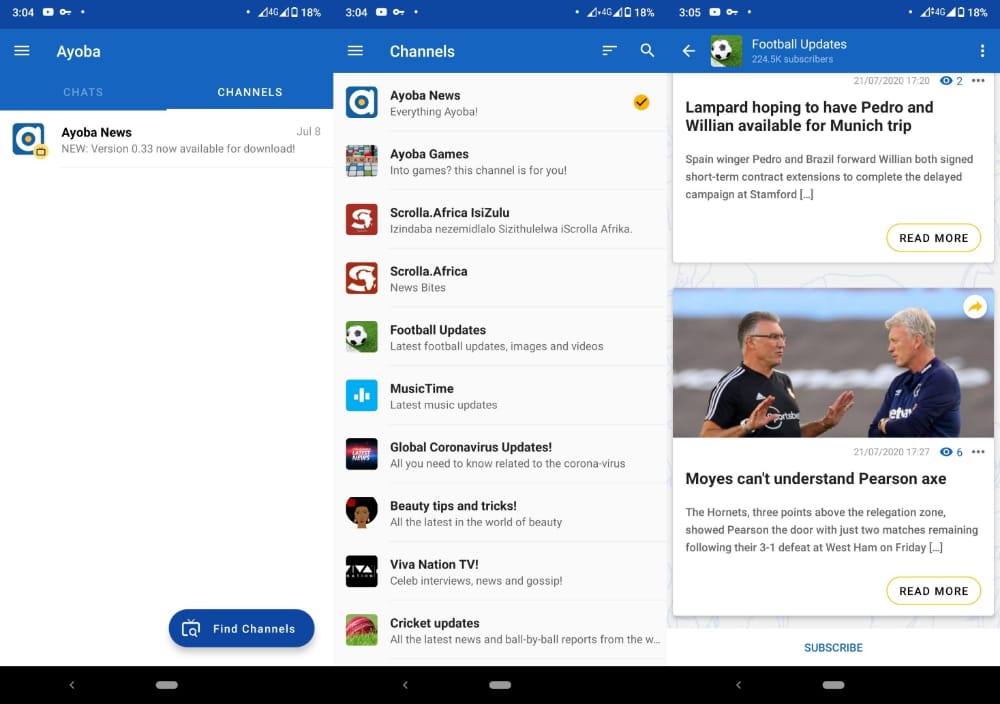Open Ayoba News avatar in chats list
Image resolution: width=1000 pixels, height=704 pixels.
pos(29,140)
